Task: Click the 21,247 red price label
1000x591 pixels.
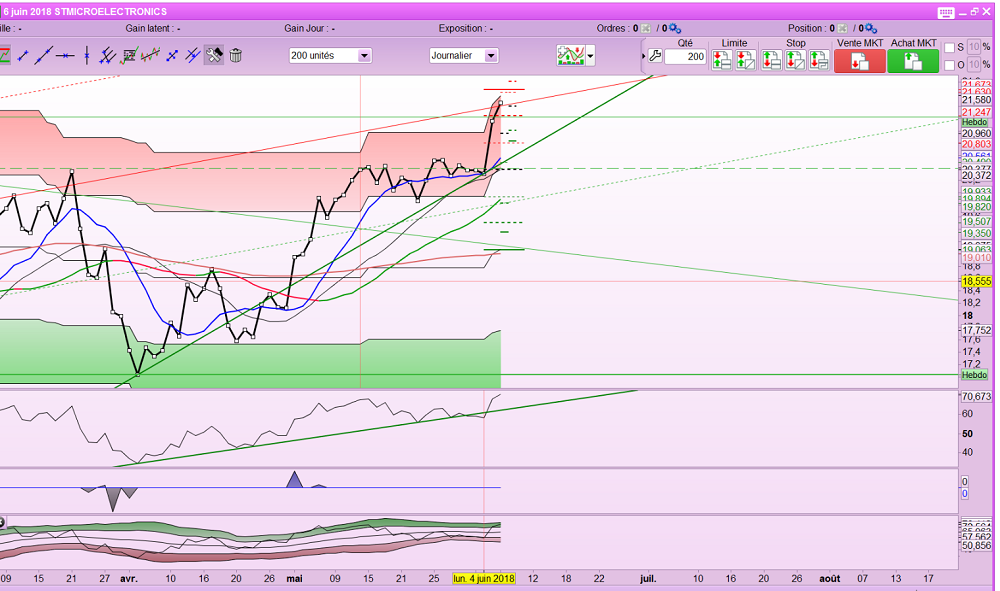Action: coord(976,112)
